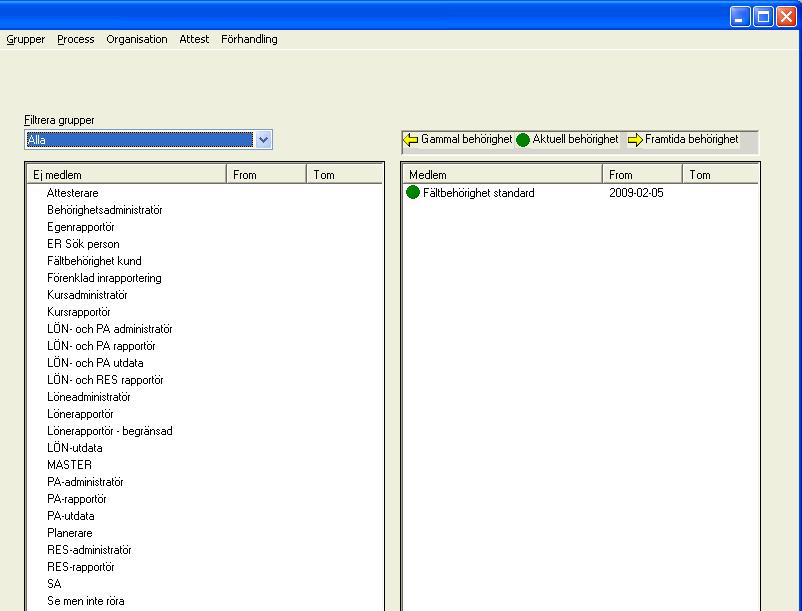
Task: Select MASTER group
Action: point(70,465)
